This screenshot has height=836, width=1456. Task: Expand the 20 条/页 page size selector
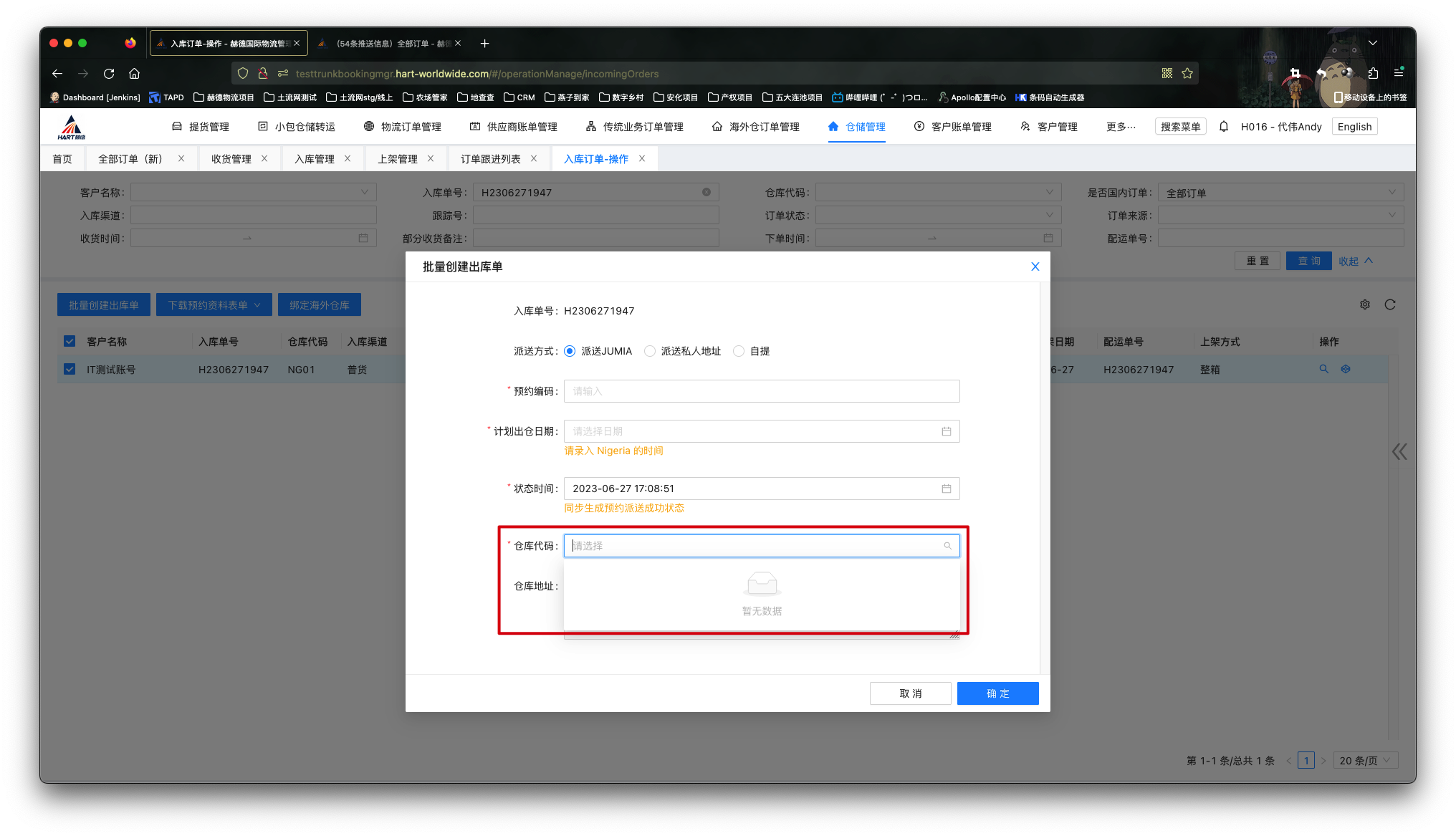click(x=1366, y=761)
